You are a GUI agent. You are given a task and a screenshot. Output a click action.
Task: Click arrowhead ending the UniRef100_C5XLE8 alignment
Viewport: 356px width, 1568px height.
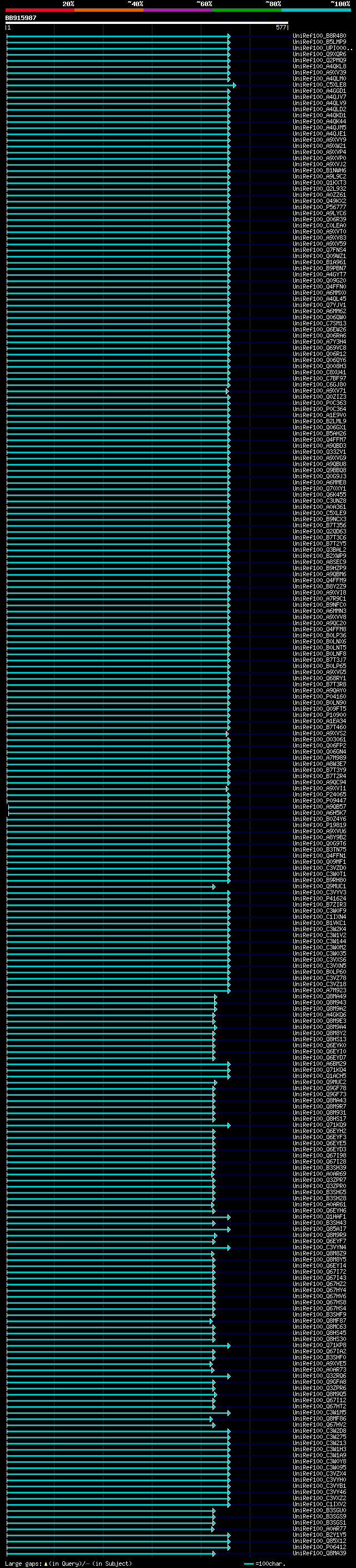coord(234,85)
